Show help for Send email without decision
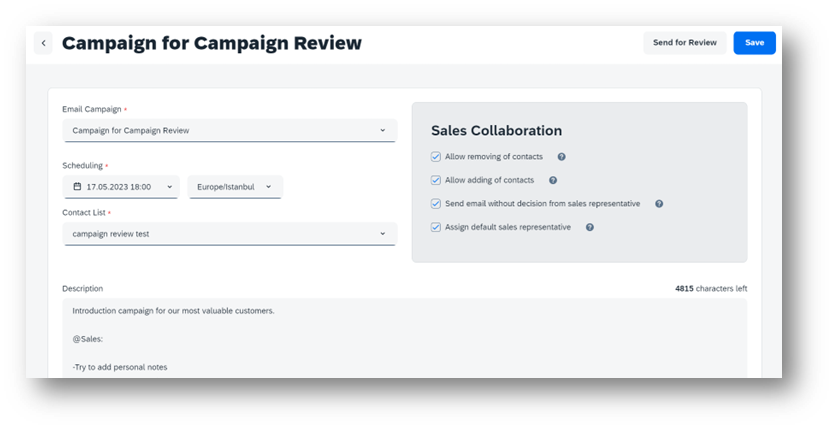 coord(659,204)
